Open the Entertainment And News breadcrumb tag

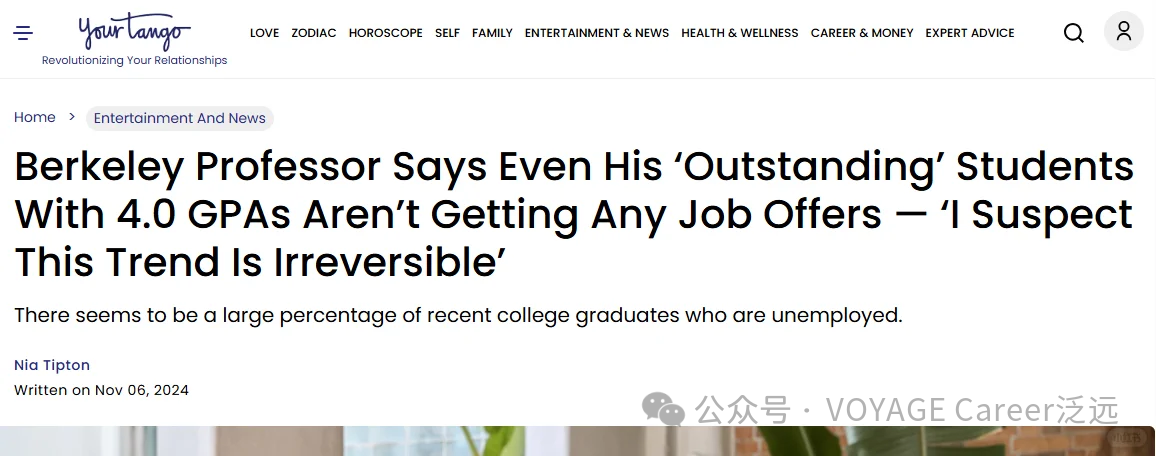pos(180,118)
